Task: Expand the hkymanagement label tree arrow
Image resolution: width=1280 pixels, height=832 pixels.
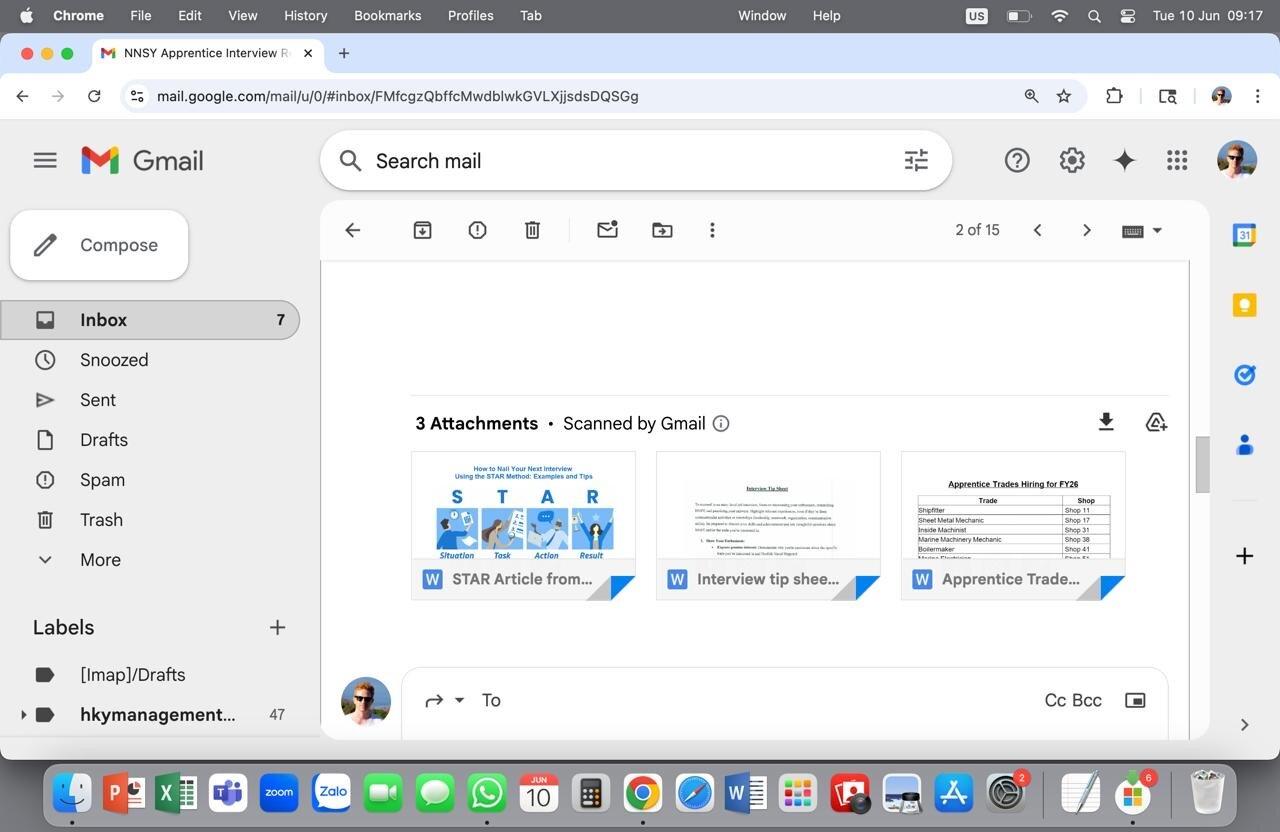Action: 23,715
